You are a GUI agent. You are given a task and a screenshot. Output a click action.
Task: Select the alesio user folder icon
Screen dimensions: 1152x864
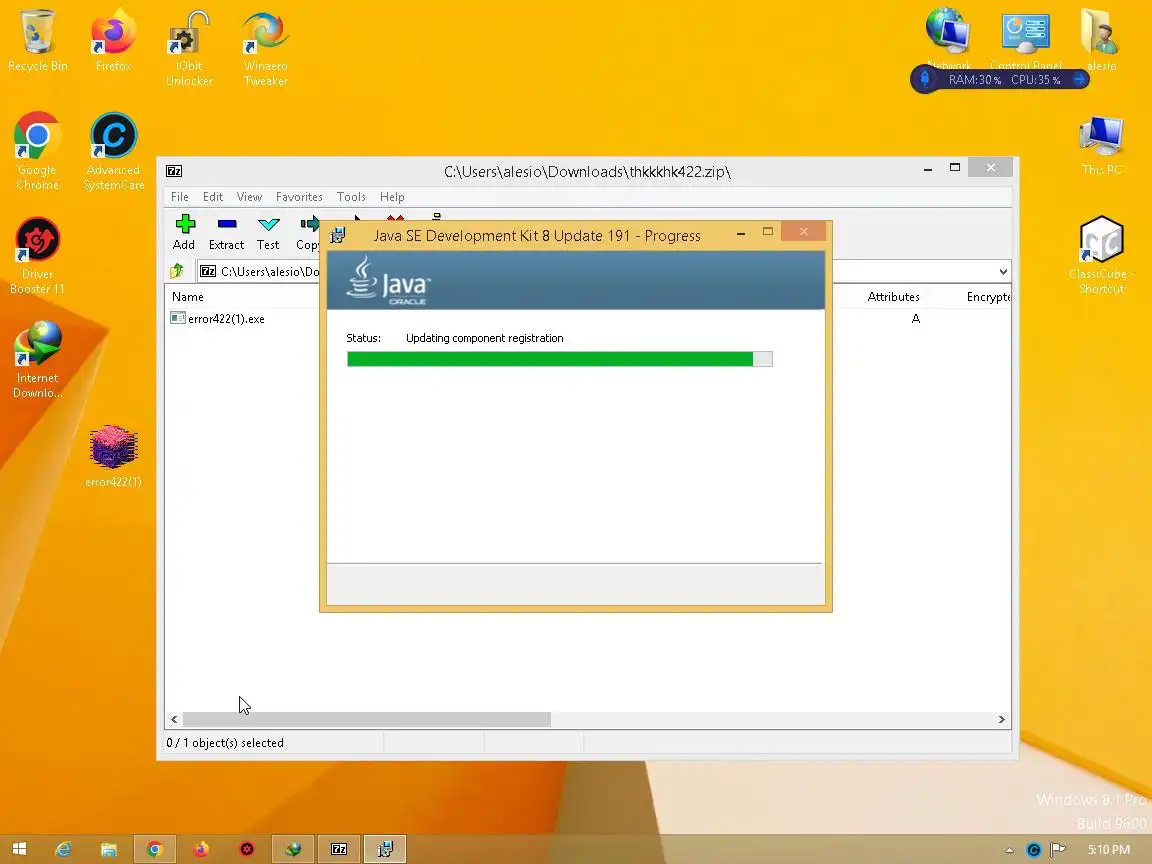point(1101,40)
